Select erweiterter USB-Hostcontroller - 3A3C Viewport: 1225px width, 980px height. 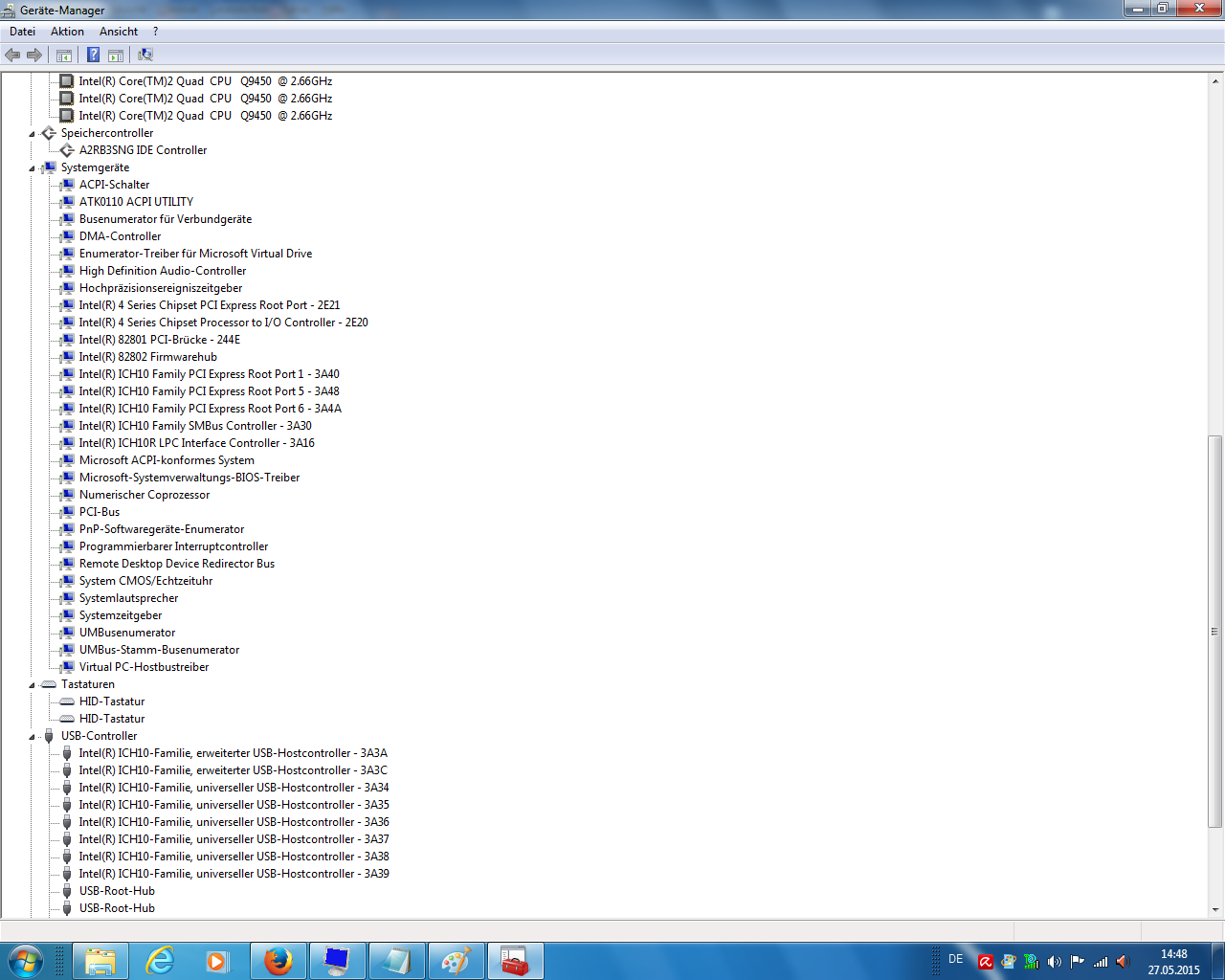point(234,770)
